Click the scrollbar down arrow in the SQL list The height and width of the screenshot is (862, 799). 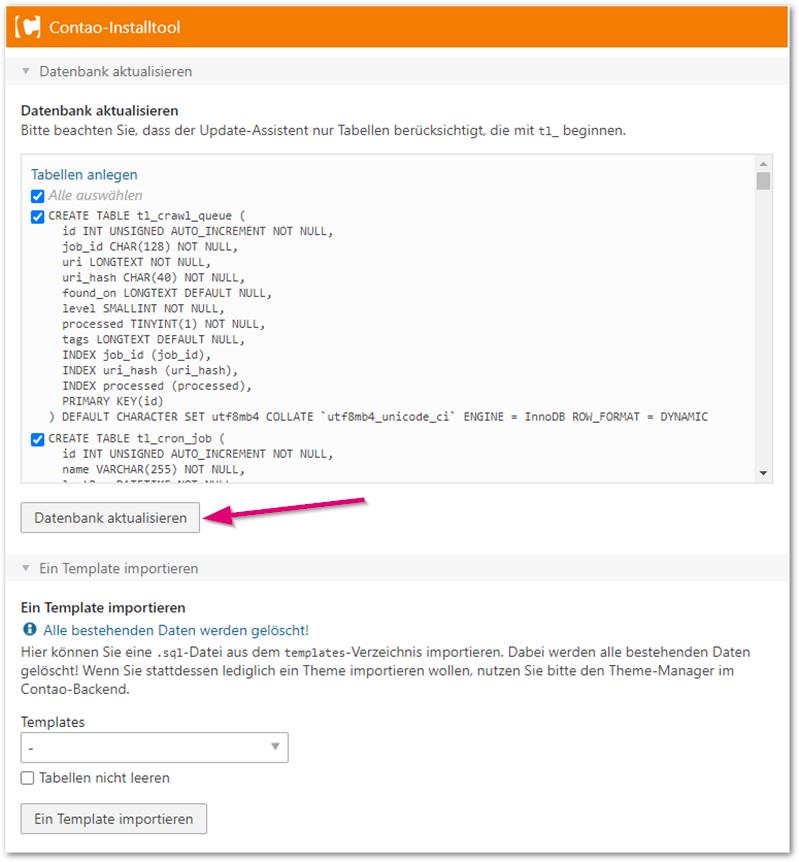pos(763,473)
